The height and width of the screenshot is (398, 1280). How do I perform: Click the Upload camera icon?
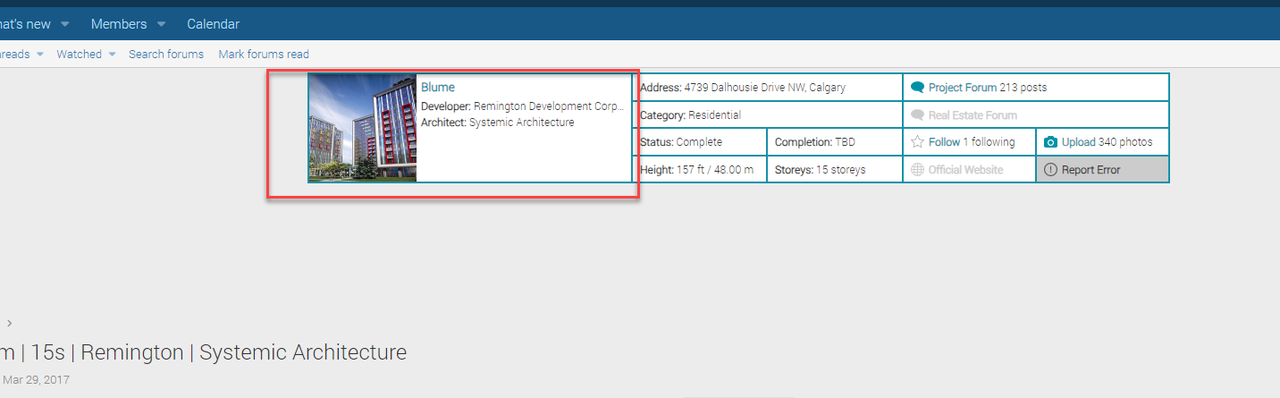(1050, 142)
